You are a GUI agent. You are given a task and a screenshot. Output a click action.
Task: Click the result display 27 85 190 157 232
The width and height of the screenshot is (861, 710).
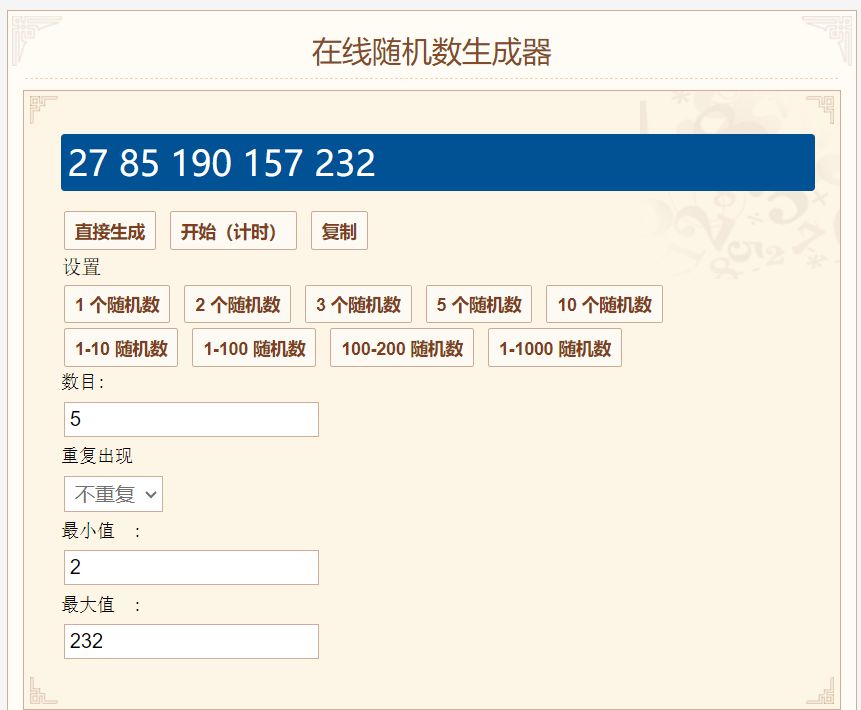tap(438, 163)
